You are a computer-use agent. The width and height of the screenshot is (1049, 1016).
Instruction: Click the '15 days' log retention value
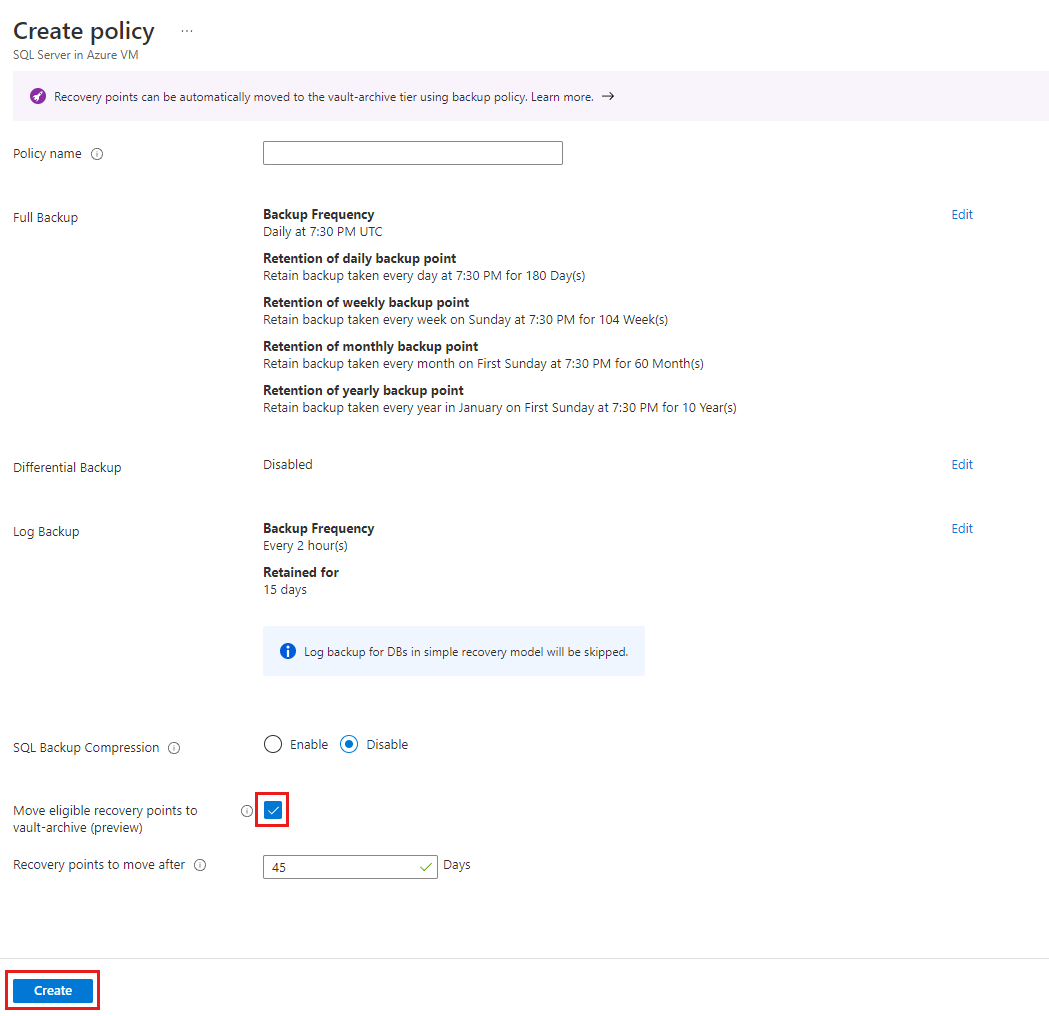coord(285,590)
